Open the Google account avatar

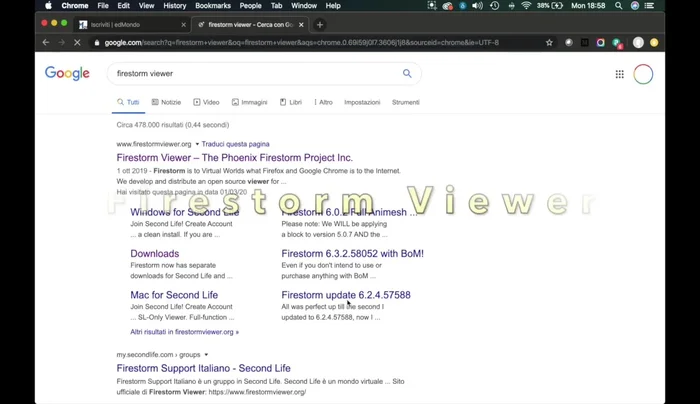(x=643, y=74)
